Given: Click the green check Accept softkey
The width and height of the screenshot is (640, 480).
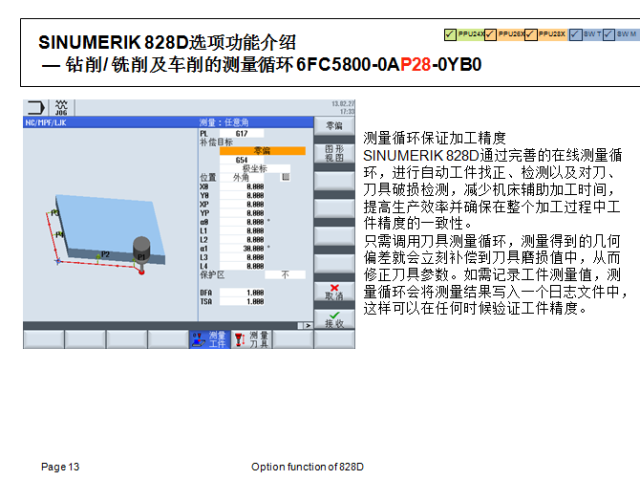Looking at the screenshot, I should [334, 319].
